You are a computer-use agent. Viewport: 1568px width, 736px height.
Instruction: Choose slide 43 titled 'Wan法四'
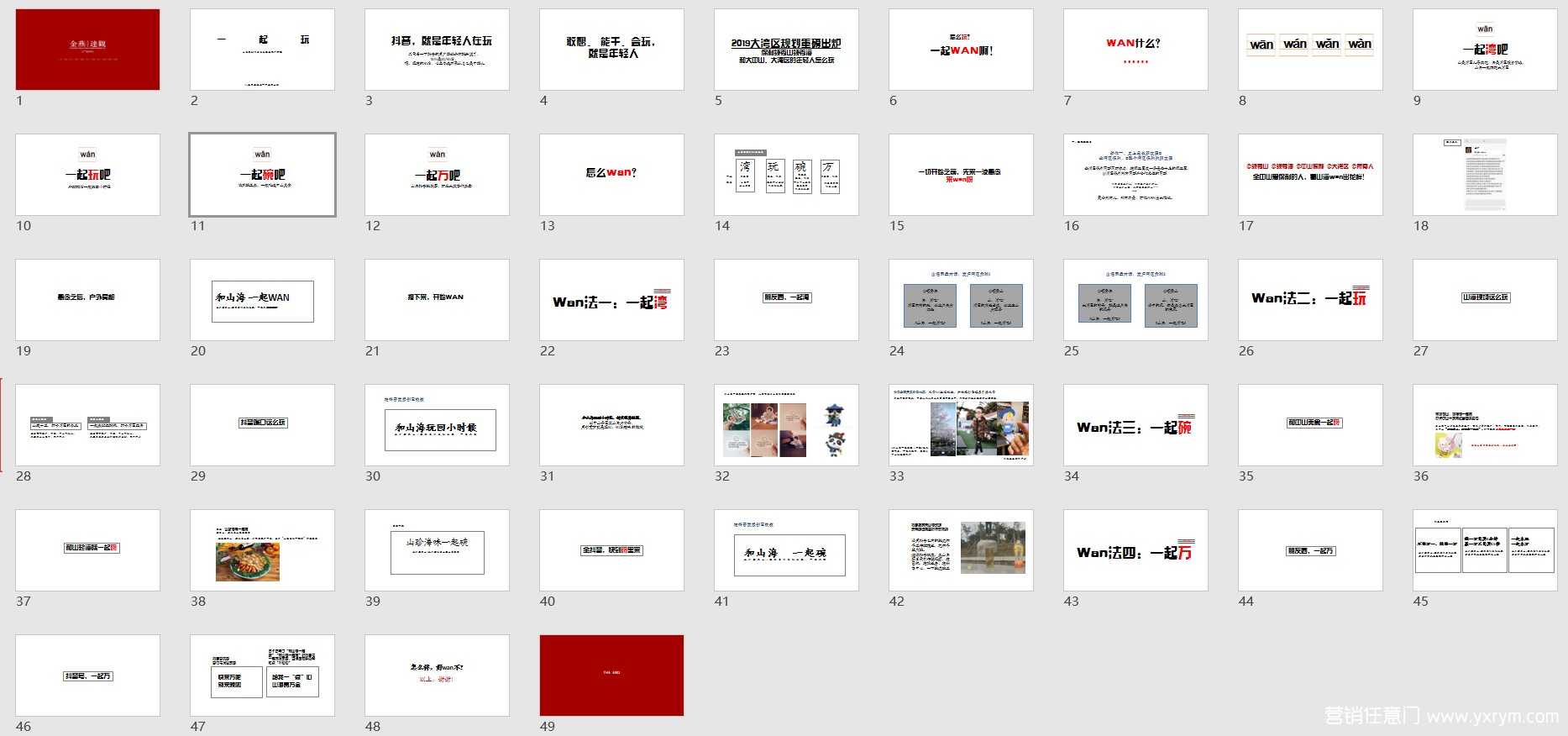(1135, 550)
